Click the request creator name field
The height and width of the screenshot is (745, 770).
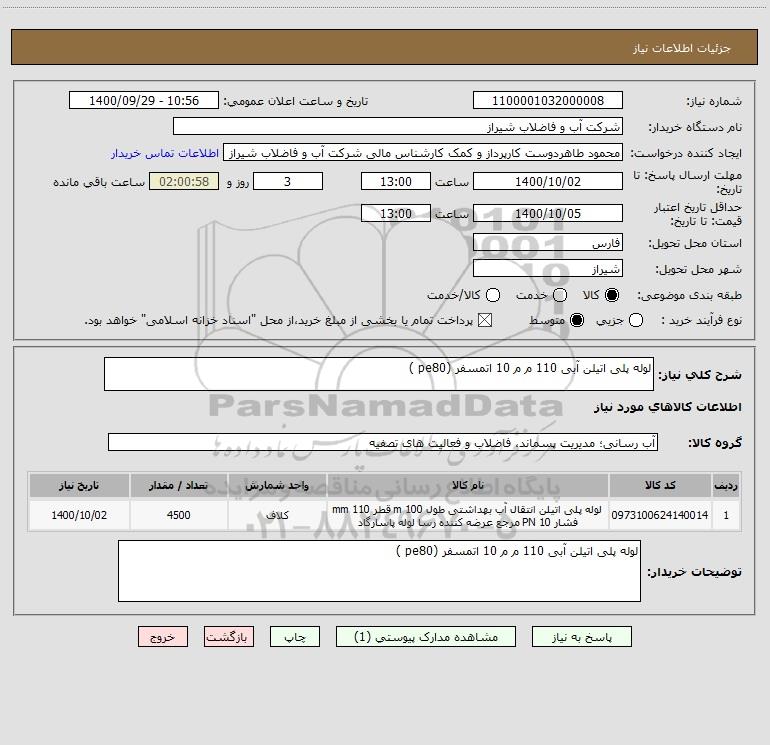click(x=423, y=153)
